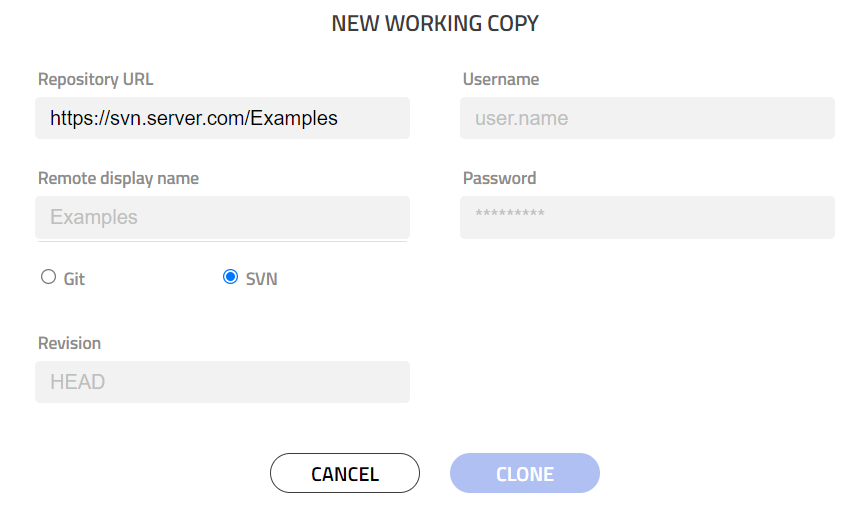Click the Revision input field

[222, 382]
